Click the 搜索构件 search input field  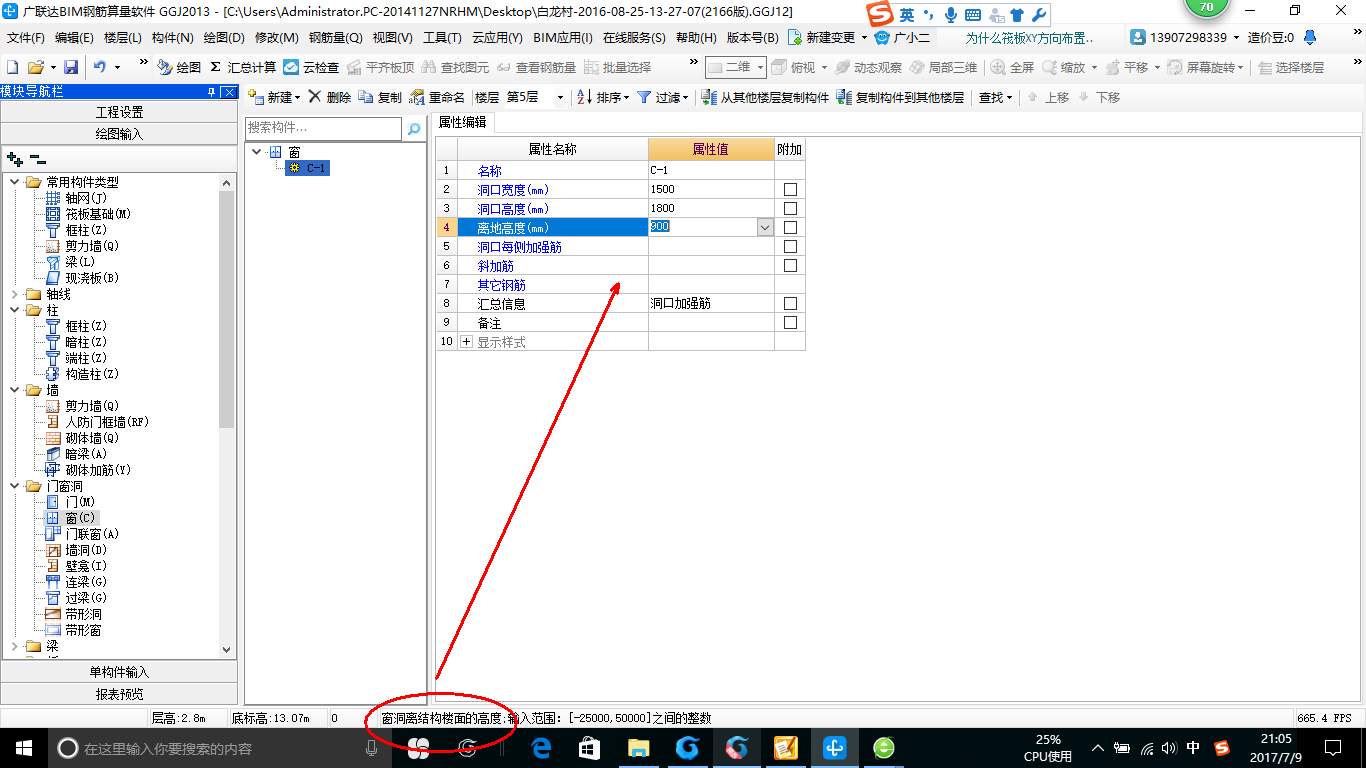coord(323,128)
